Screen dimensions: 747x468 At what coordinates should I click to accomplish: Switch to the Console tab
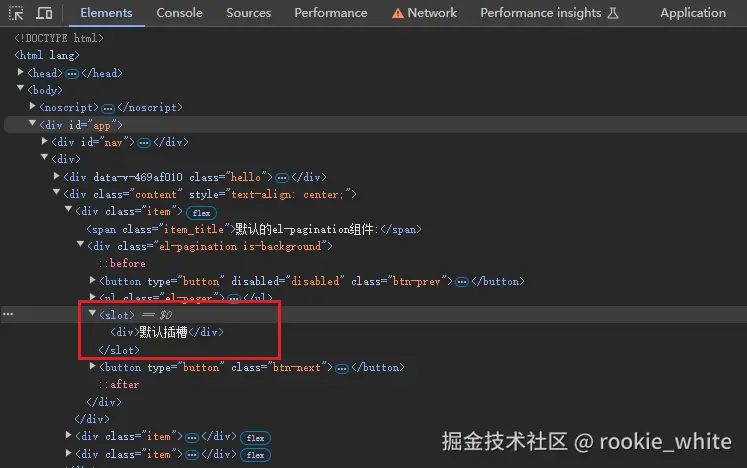click(x=179, y=13)
